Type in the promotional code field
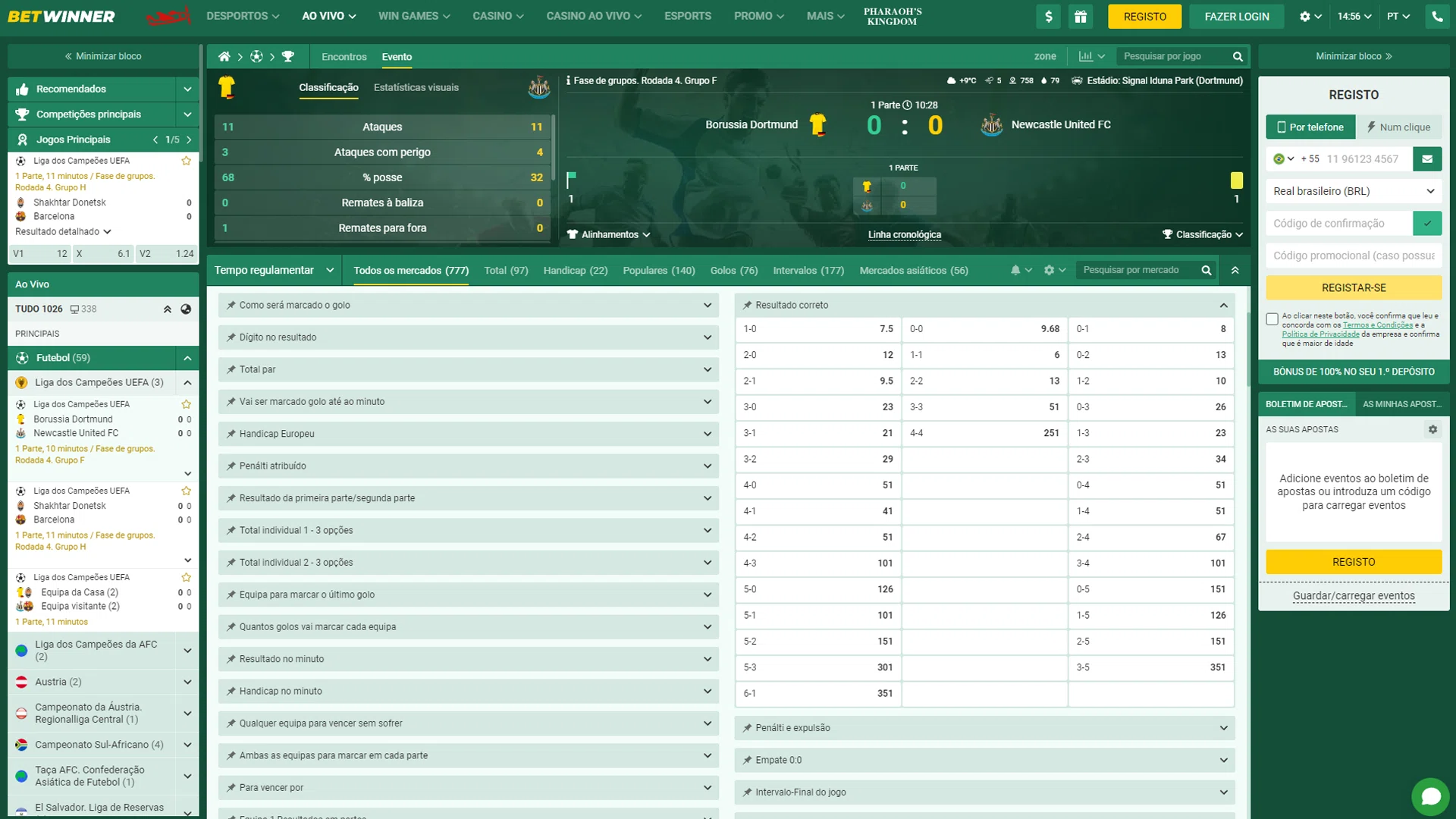Viewport: 1456px width, 819px height. (1354, 256)
